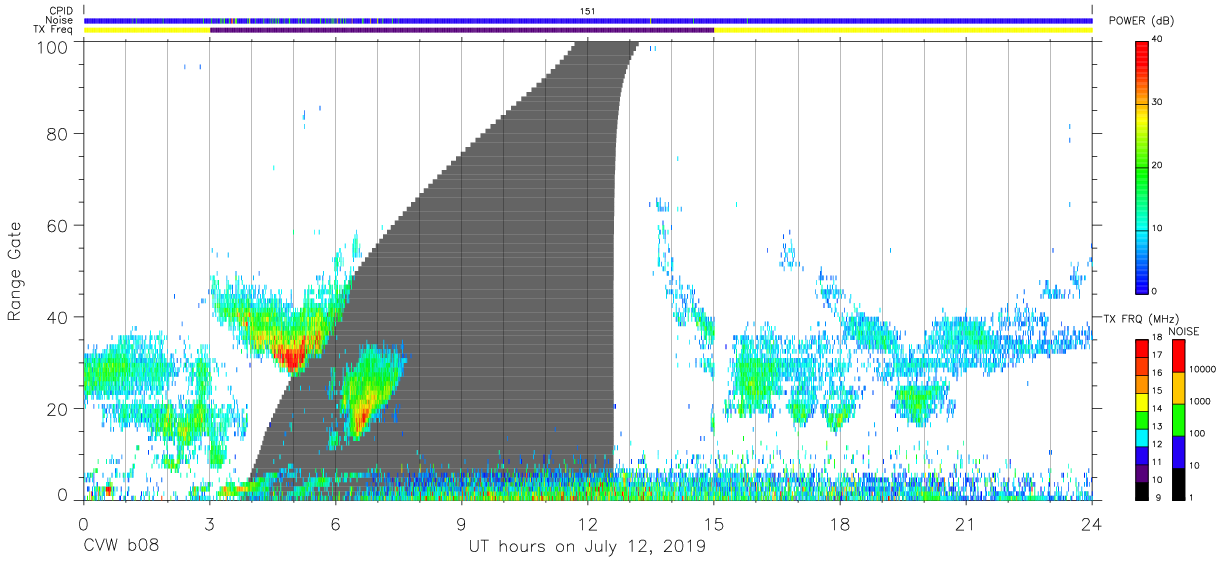Click the 'UT hours on July 12, 2019' title
Image resolution: width=1228 pixels, height=567 pixels.
(588, 547)
